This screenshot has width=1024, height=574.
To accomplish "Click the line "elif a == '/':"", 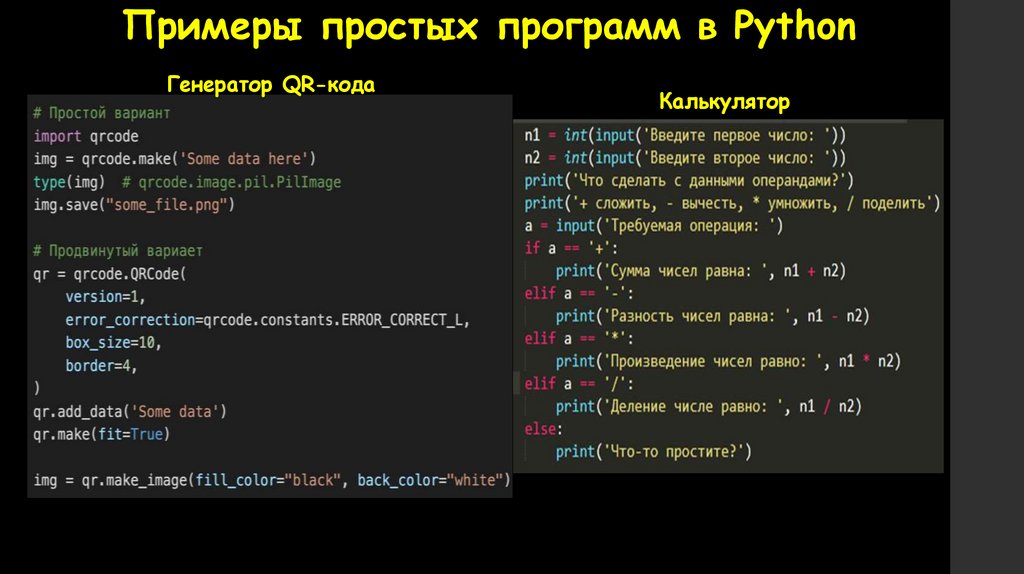I will point(579,384).
